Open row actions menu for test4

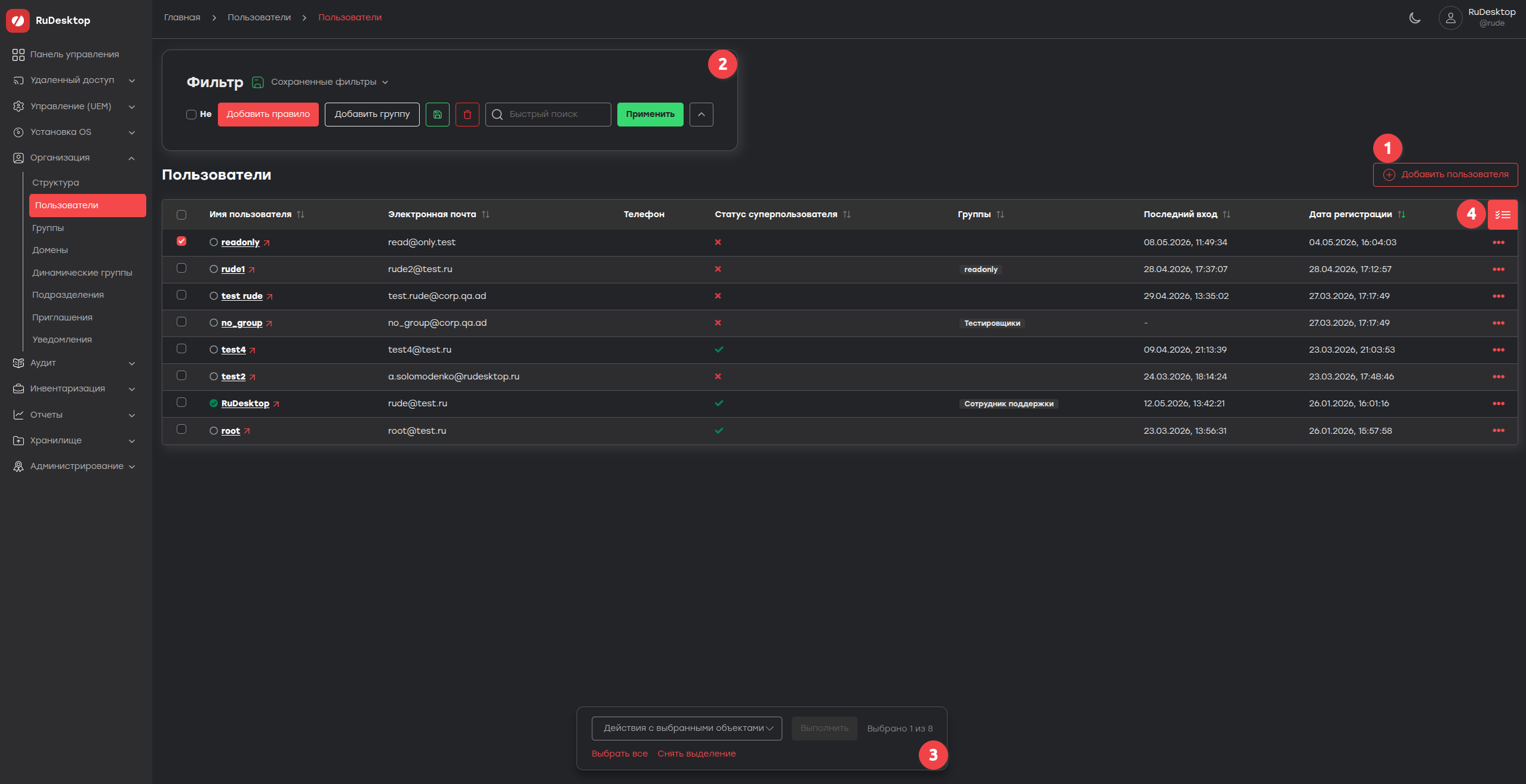[1499, 350]
